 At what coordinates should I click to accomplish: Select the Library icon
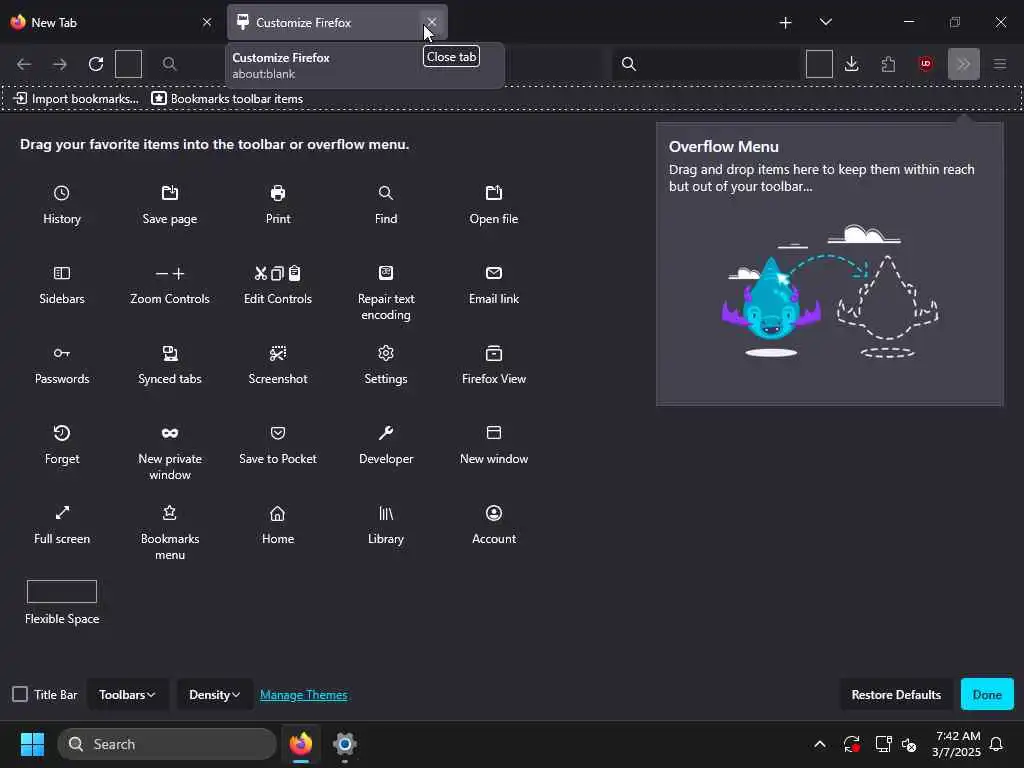click(x=386, y=513)
